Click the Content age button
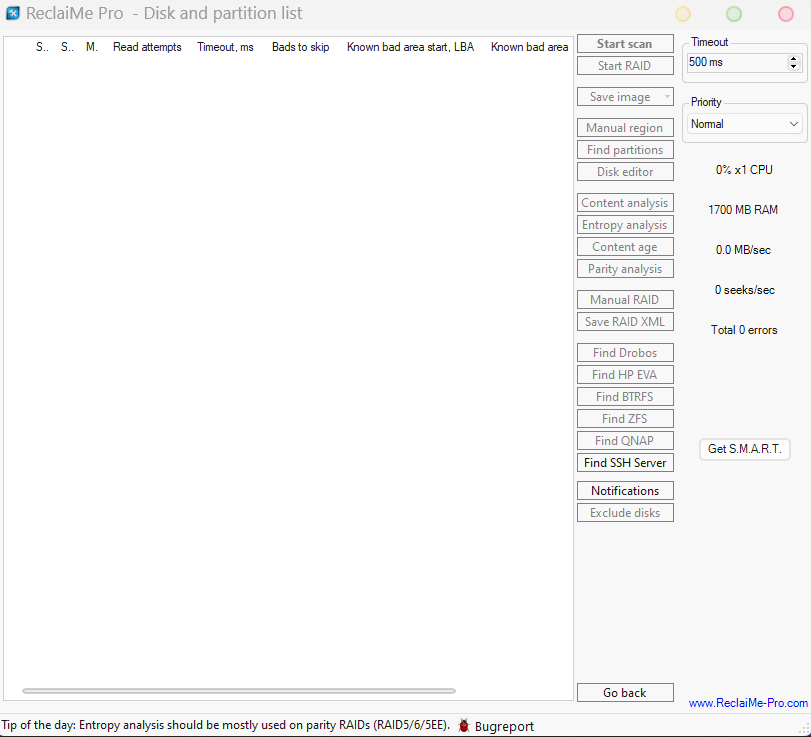811x737 pixels. (x=625, y=247)
